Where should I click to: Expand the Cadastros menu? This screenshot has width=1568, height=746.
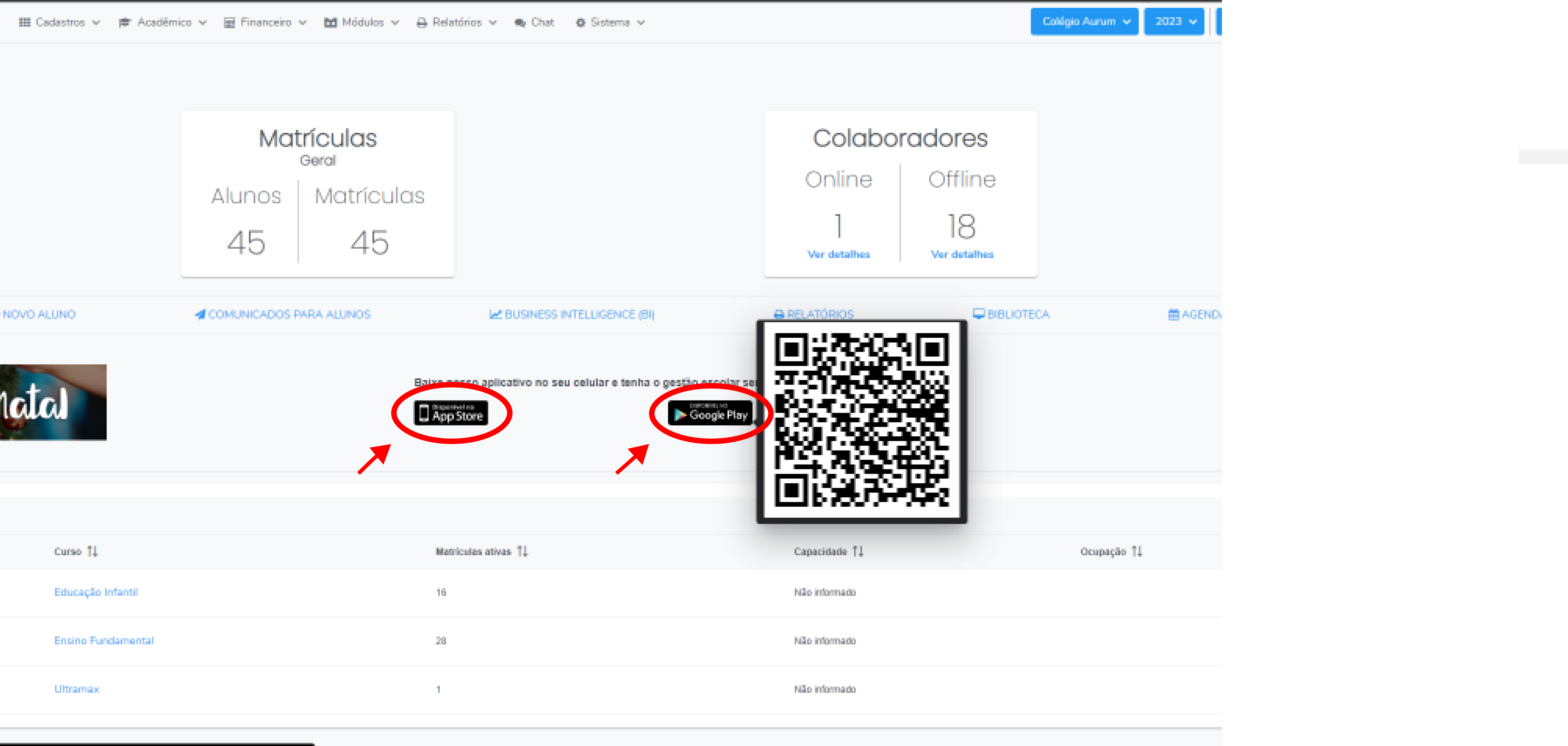[x=59, y=23]
